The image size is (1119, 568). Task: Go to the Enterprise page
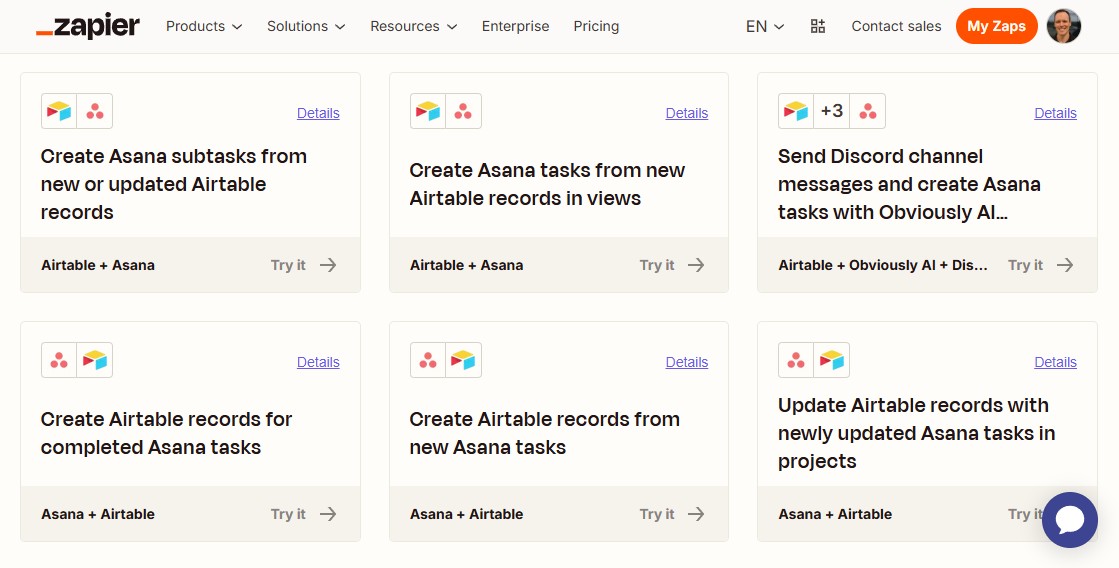[515, 26]
